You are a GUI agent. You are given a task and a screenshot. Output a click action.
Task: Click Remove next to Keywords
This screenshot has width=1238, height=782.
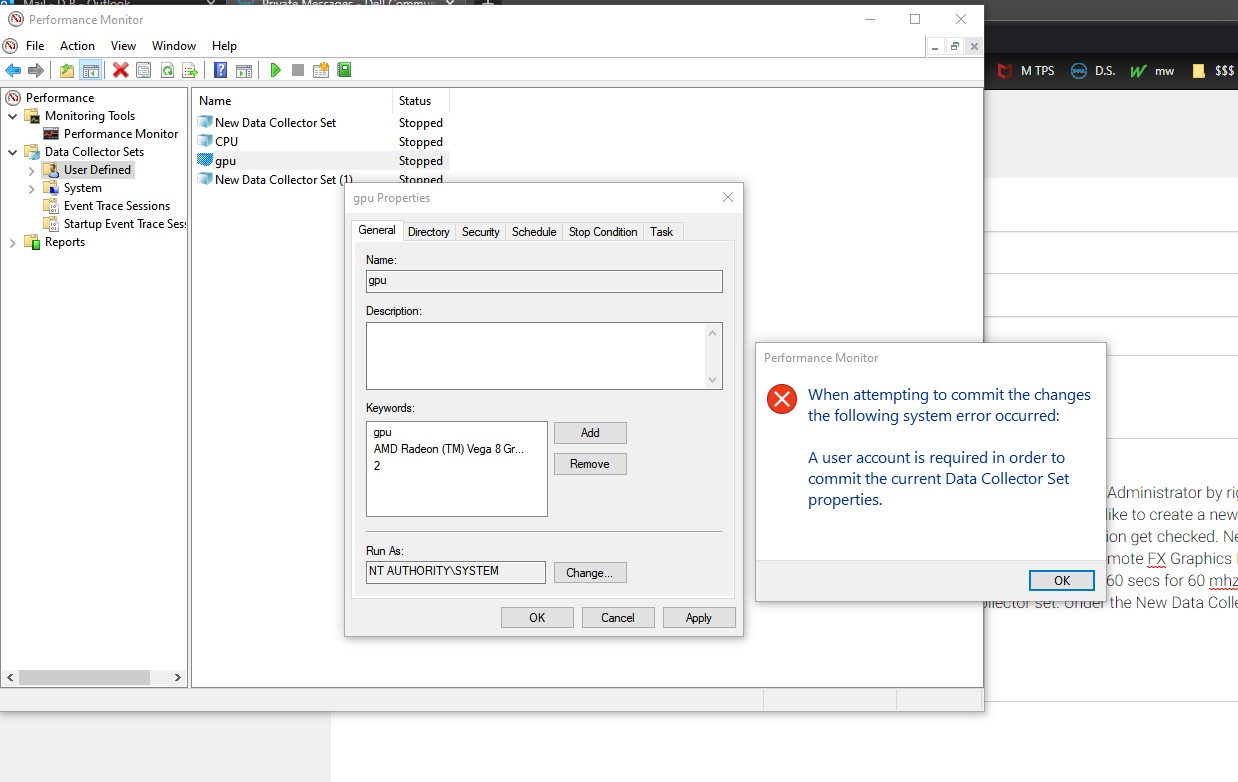pos(590,464)
